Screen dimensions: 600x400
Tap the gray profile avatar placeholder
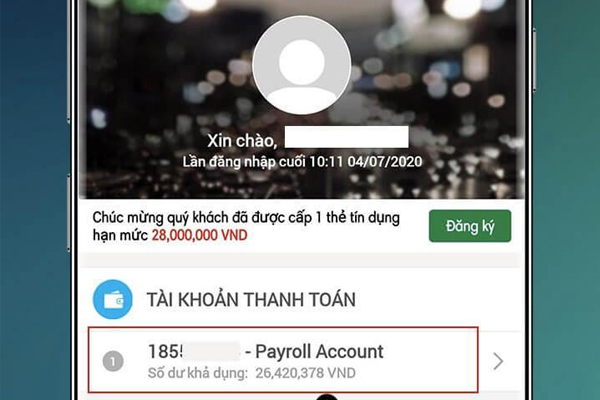click(x=302, y=65)
